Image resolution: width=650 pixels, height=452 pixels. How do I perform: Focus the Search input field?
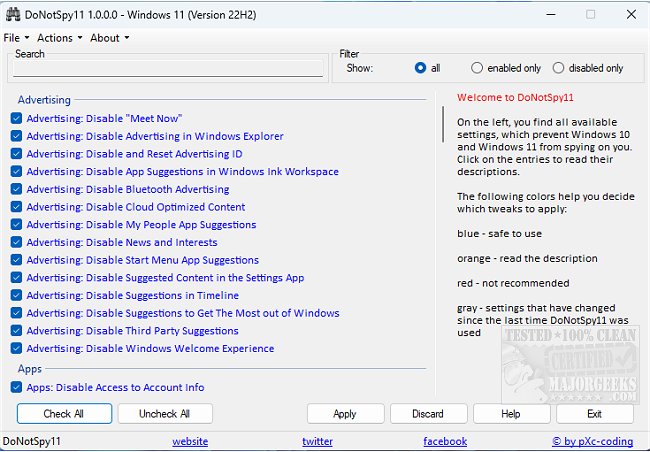[168, 69]
